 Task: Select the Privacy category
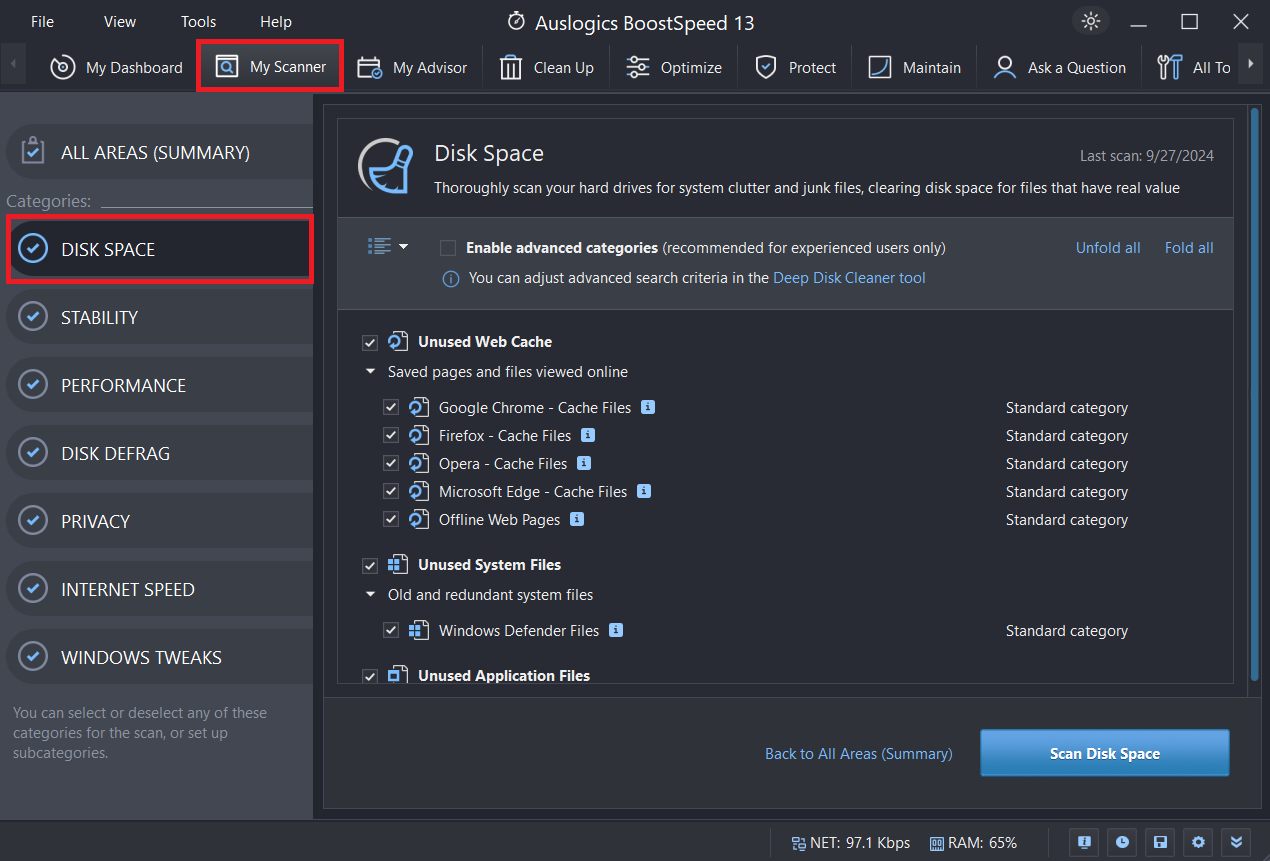point(159,521)
